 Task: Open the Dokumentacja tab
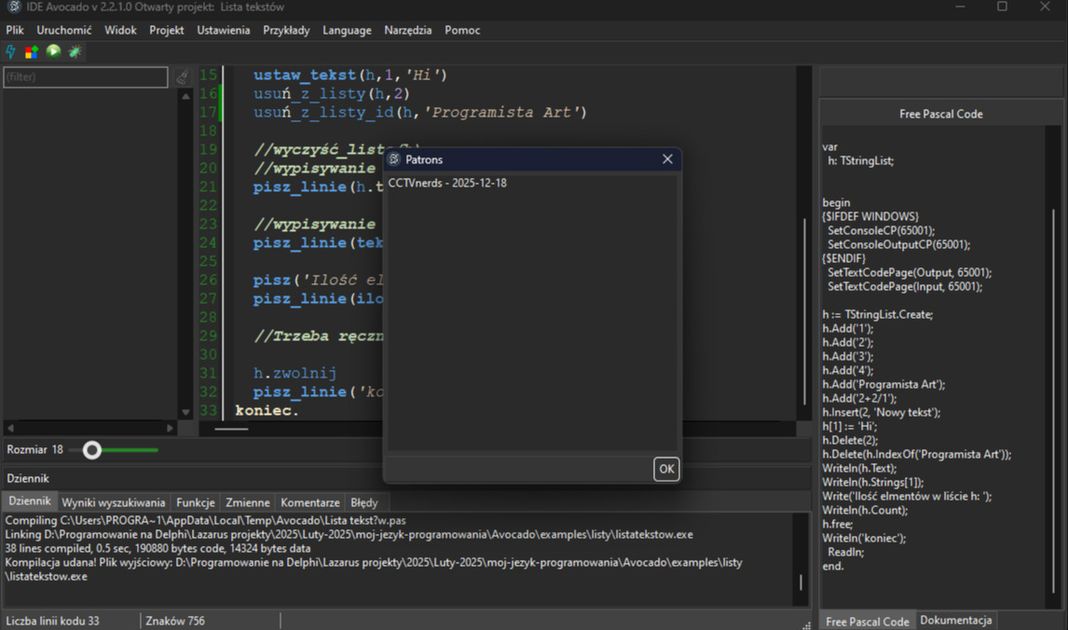(x=956, y=621)
